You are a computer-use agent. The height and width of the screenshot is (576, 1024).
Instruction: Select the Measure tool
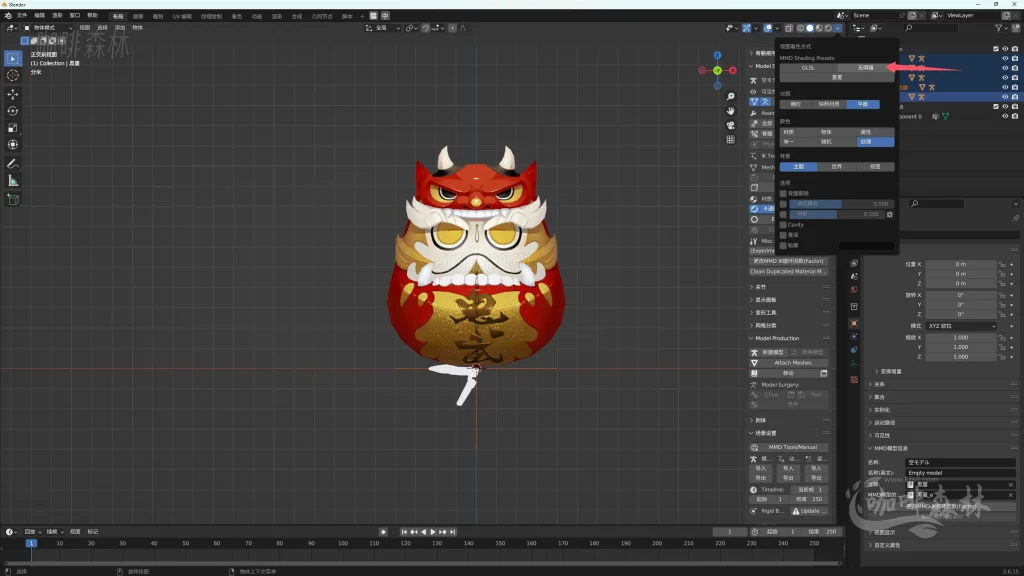13,181
